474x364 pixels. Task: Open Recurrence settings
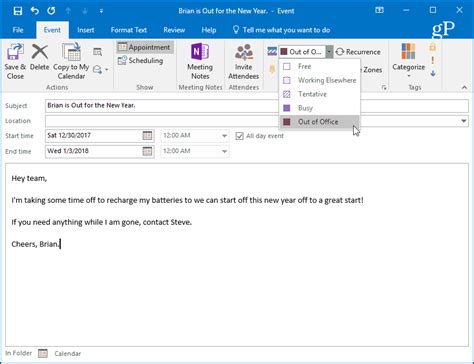(358, 52)
